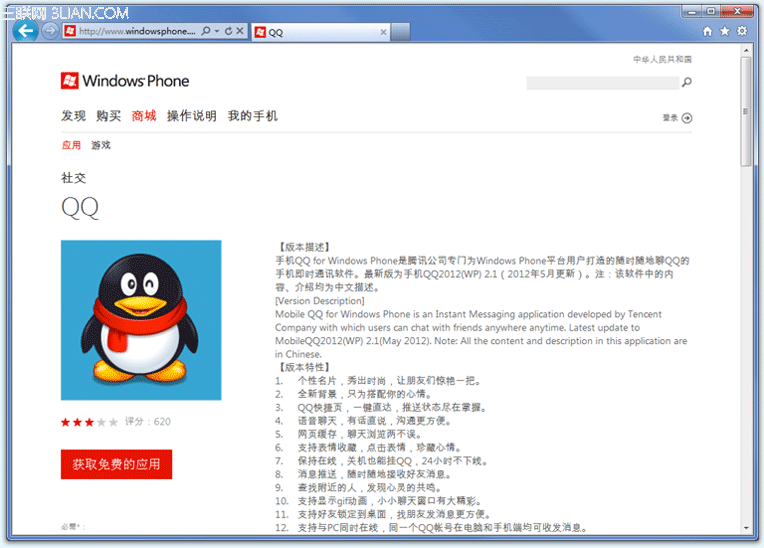This screenshot has width=764, height=548.
Task: Click the browser forward arrow button
Action: [49, 31]
